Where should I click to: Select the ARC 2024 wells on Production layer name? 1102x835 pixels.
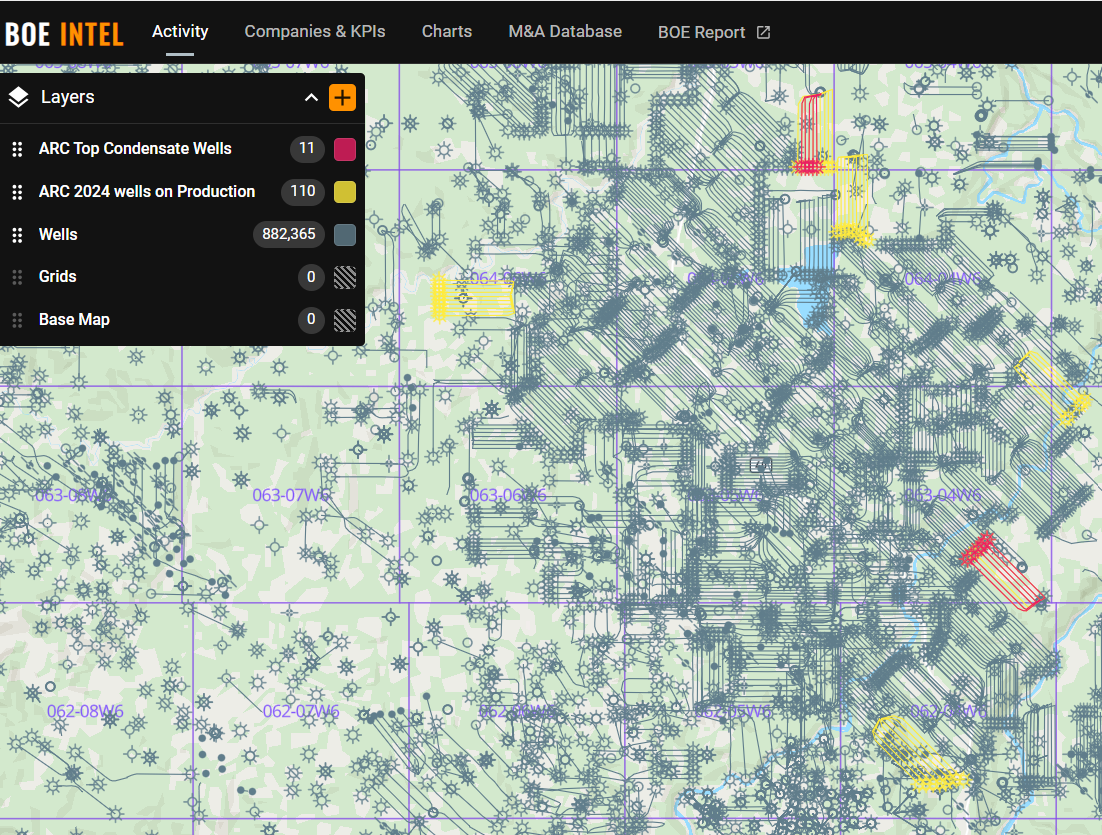[x=147, y=192]
